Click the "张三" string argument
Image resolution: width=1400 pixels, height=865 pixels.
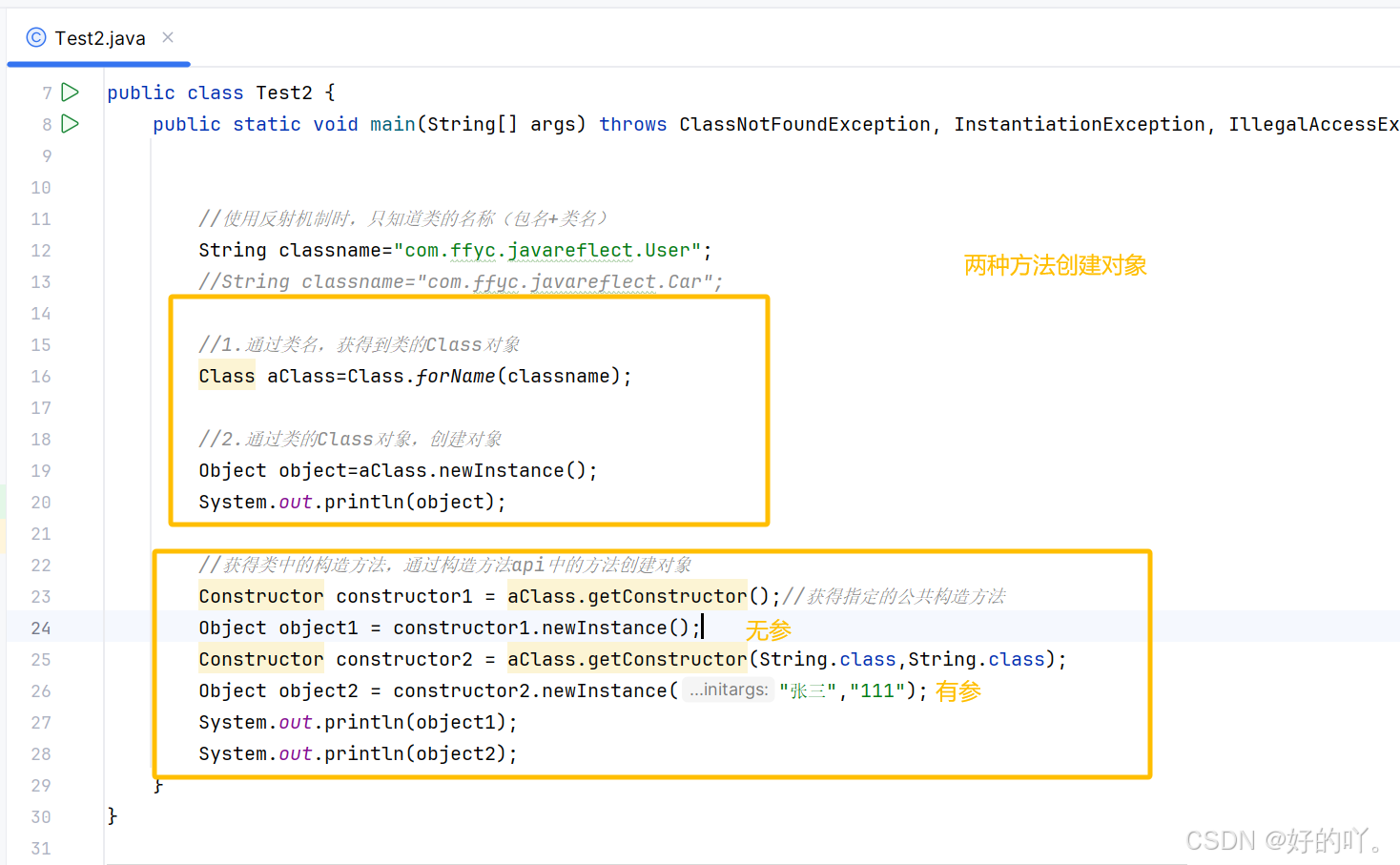[x=808, y=691]
